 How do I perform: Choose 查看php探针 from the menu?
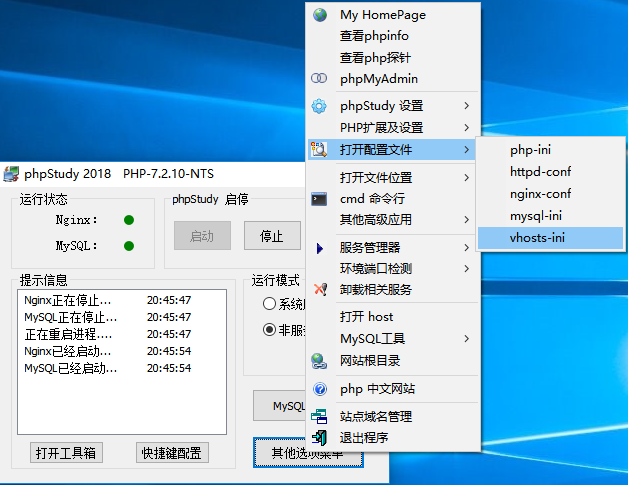click(393, 58)
